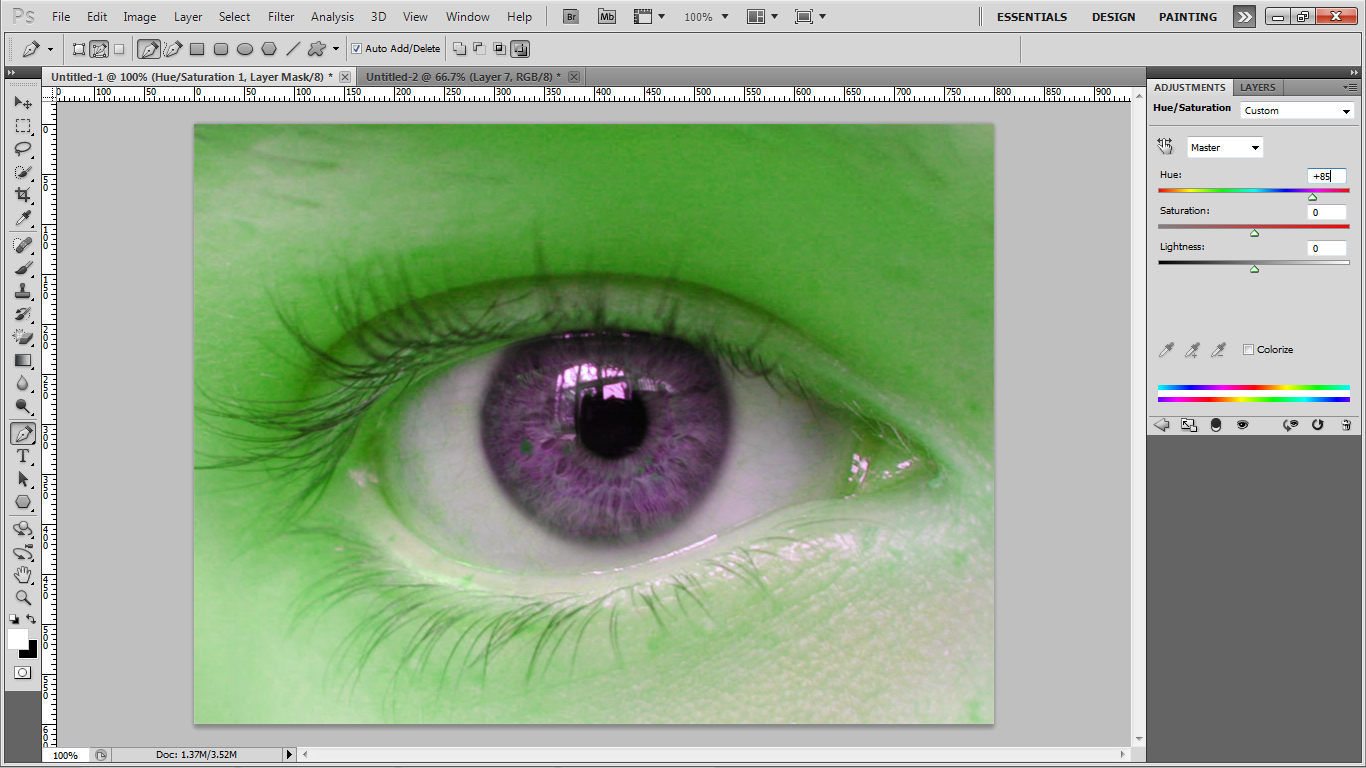The height and width of the screenshot is (768, 1366).
Task: Swap foreground and background colors
Action: (x=31, y=620)
